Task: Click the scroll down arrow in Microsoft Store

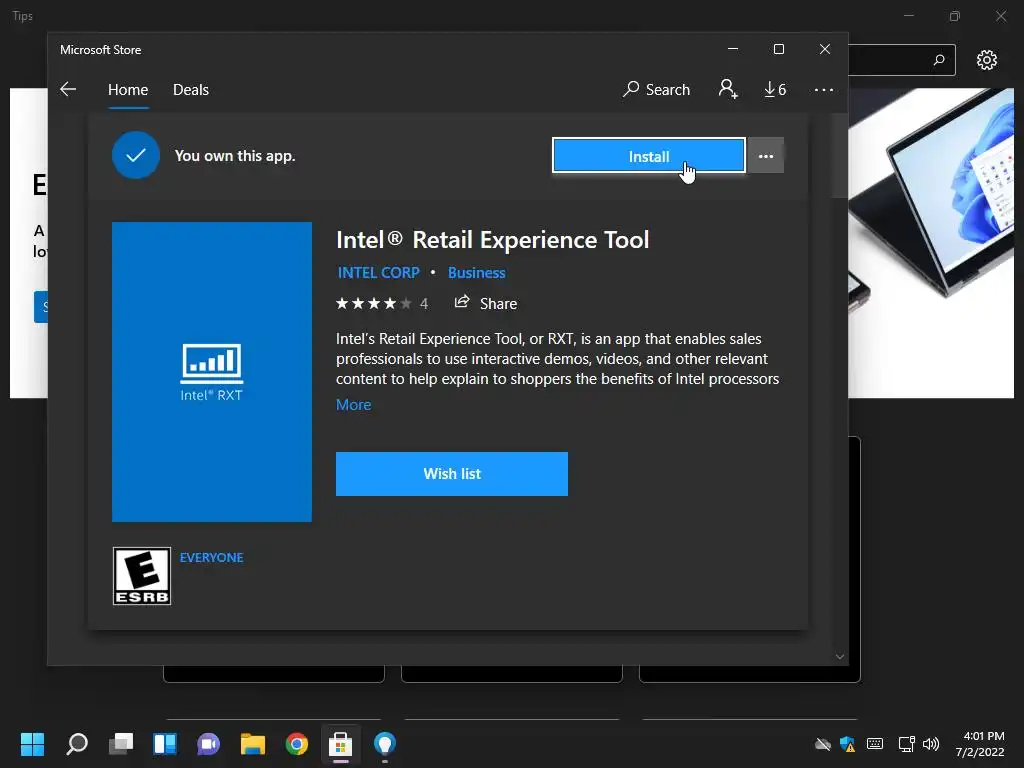Action: pos(840,657)
